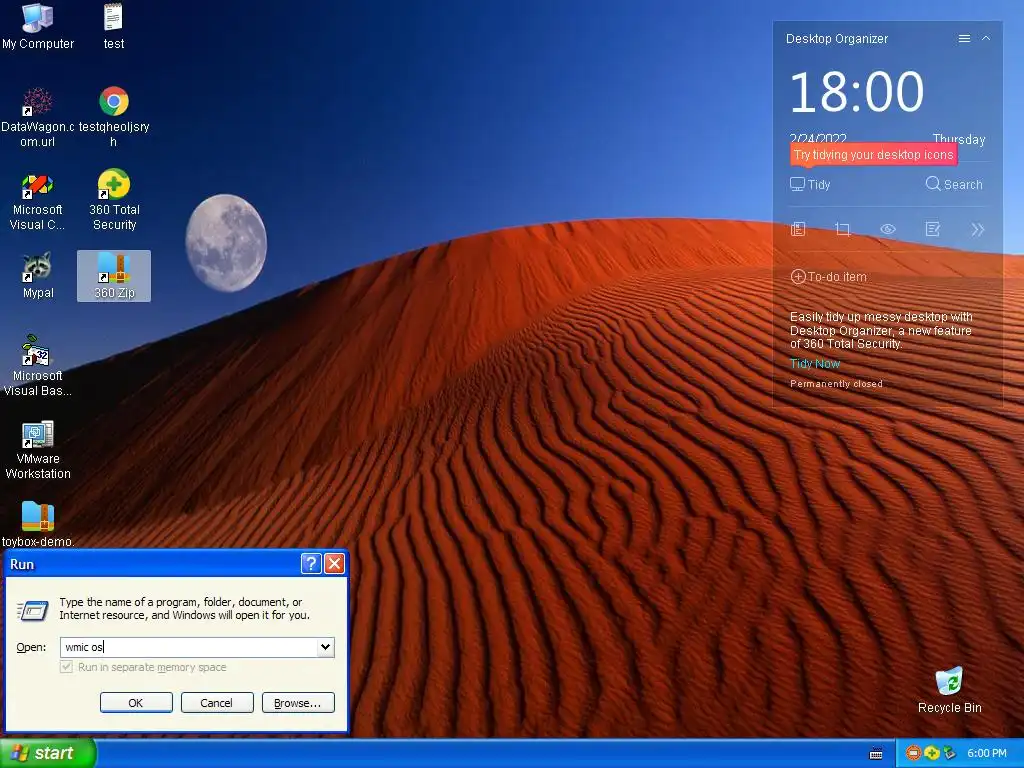Select the test text file icon

(114, 26)
